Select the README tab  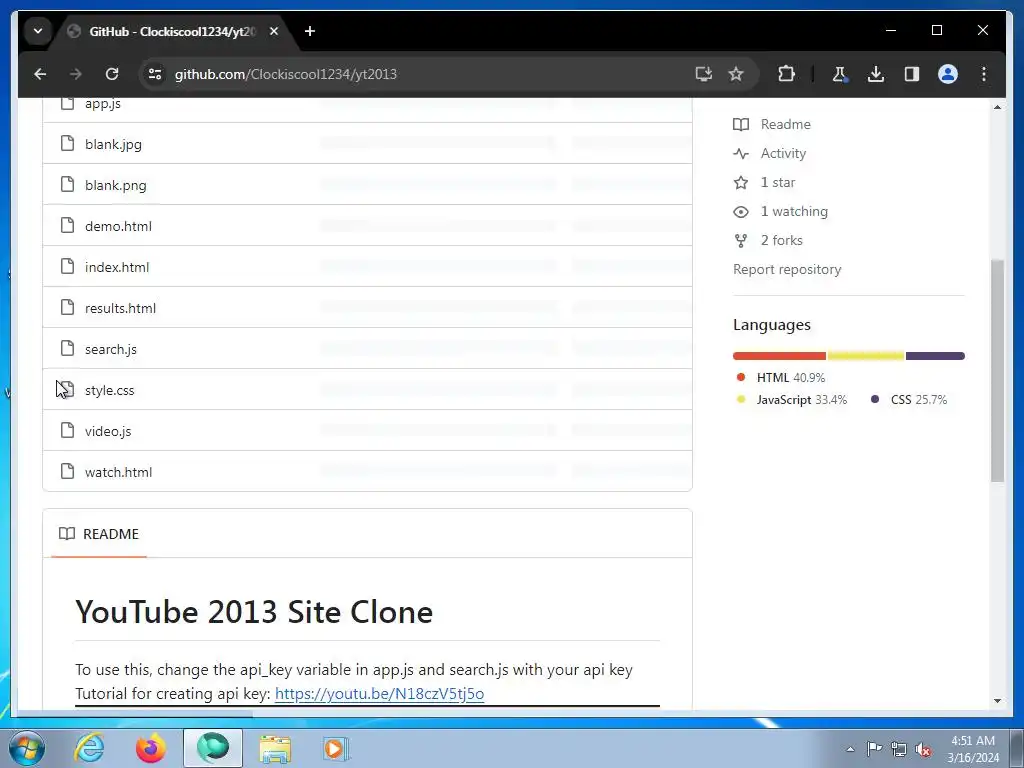[99, 534]
